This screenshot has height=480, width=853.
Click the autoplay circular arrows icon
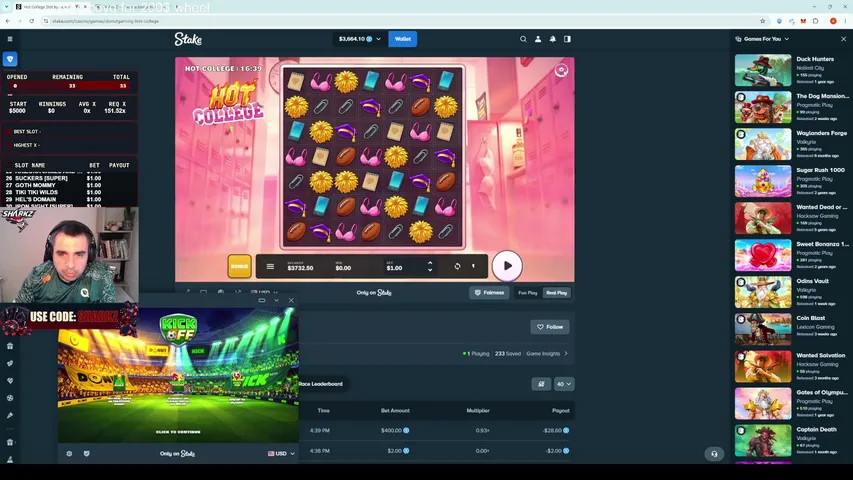pyautogui.click(x=457, y=266)
